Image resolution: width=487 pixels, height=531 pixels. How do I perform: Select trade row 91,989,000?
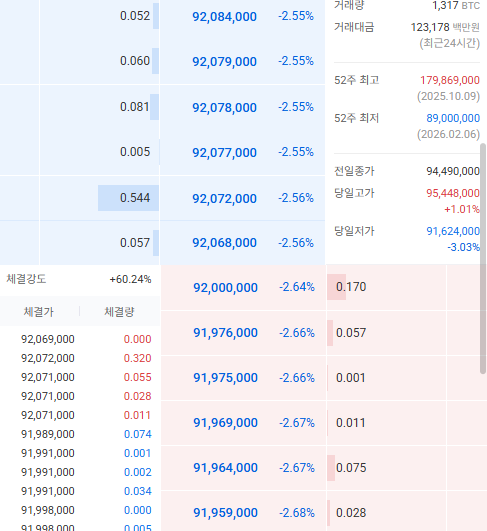point(80,434)
